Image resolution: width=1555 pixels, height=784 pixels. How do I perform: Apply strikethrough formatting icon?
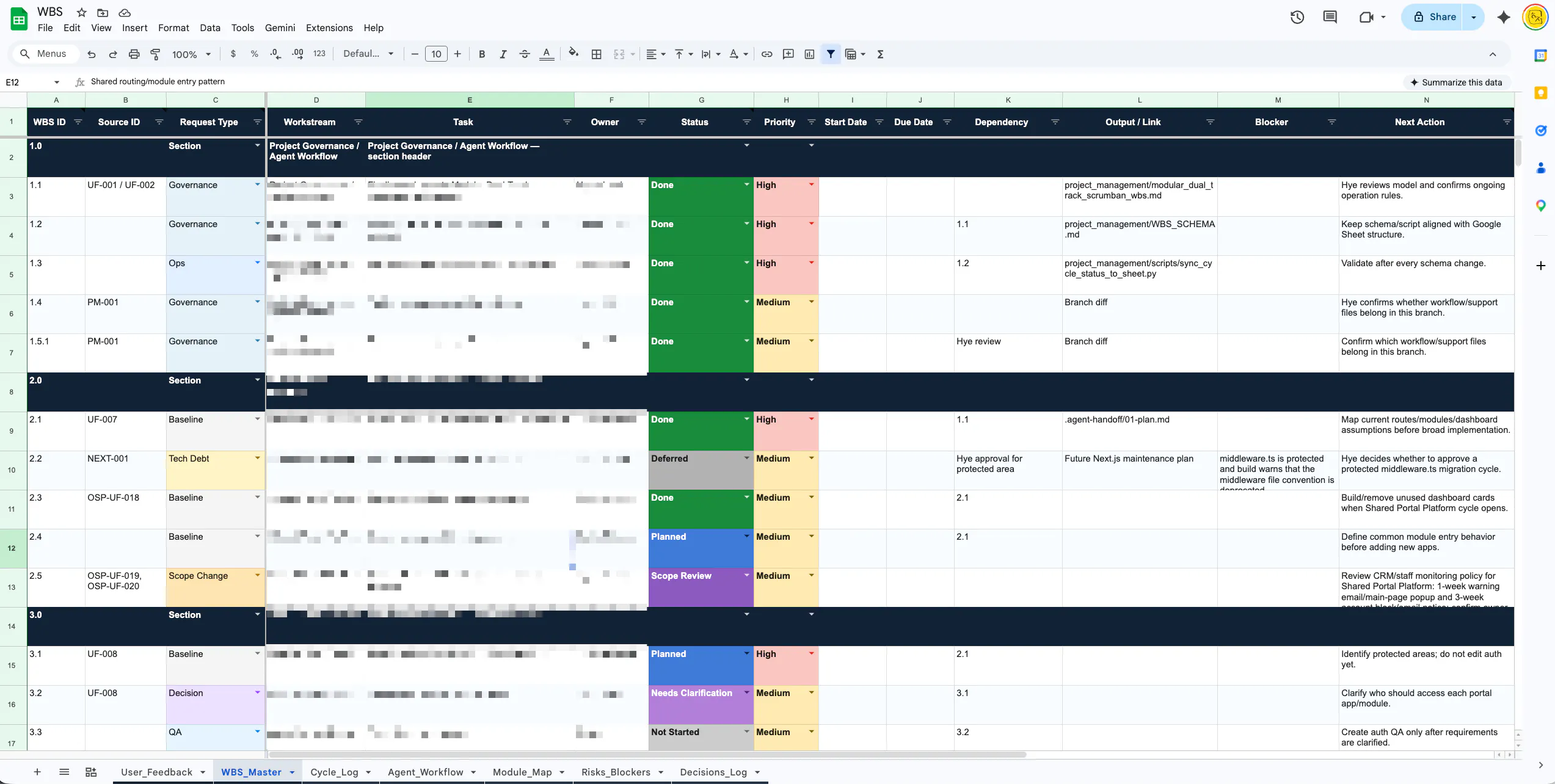point(525,54)
